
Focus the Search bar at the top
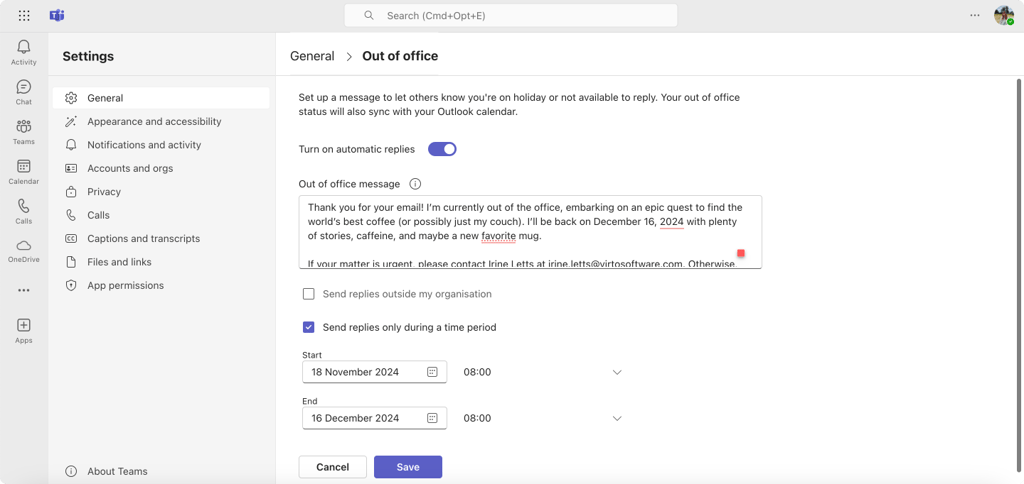[511, 16]
